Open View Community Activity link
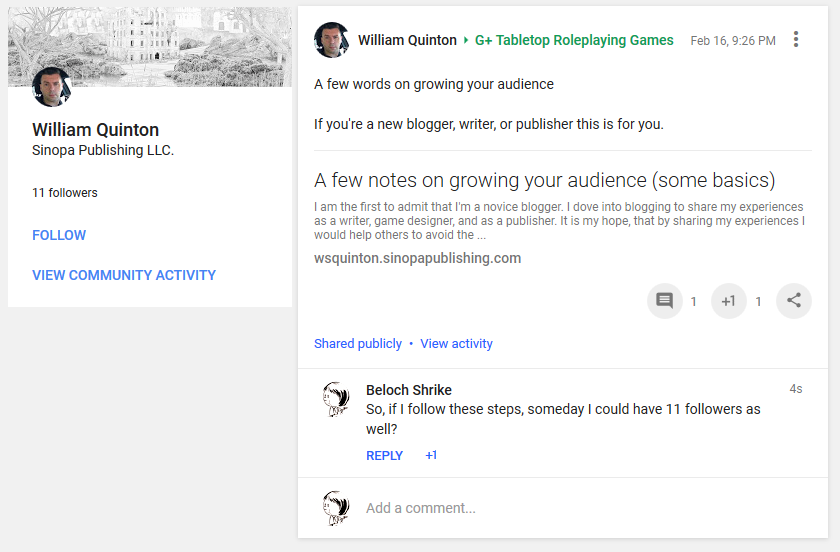 pyautogui.click(x=124, y=275)
